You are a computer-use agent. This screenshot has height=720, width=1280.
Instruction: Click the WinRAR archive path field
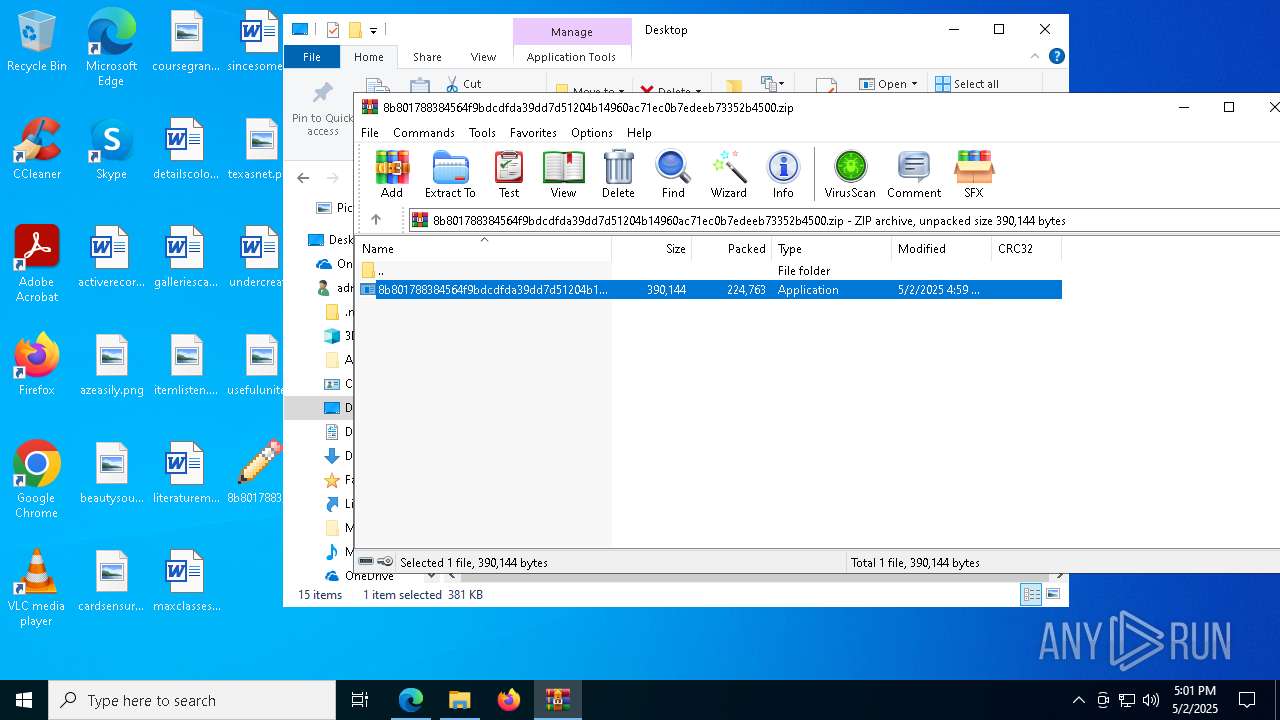tap(843, 220)
